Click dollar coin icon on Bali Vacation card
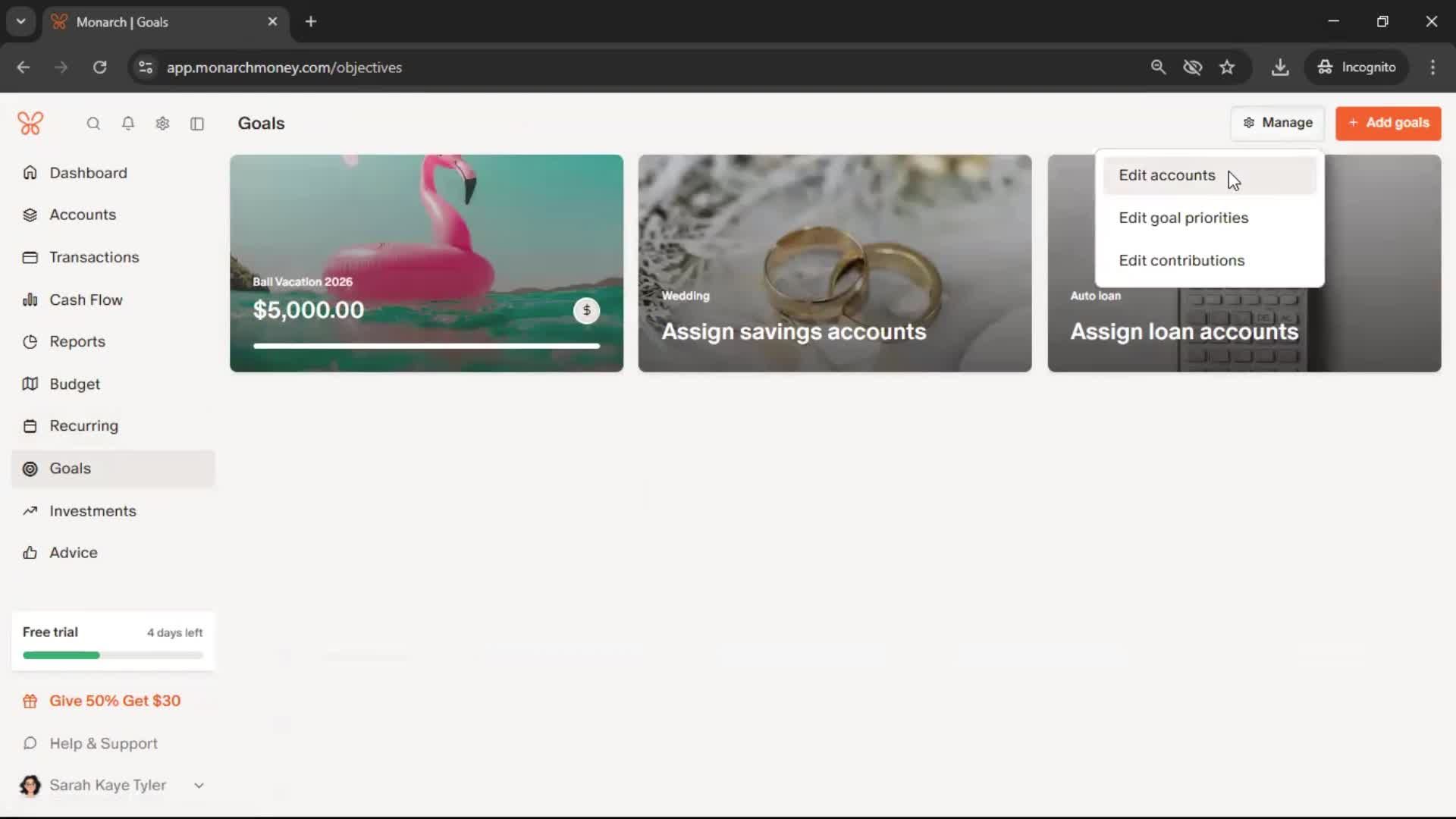Screen dimensions: 1456x819 (586, 310)
